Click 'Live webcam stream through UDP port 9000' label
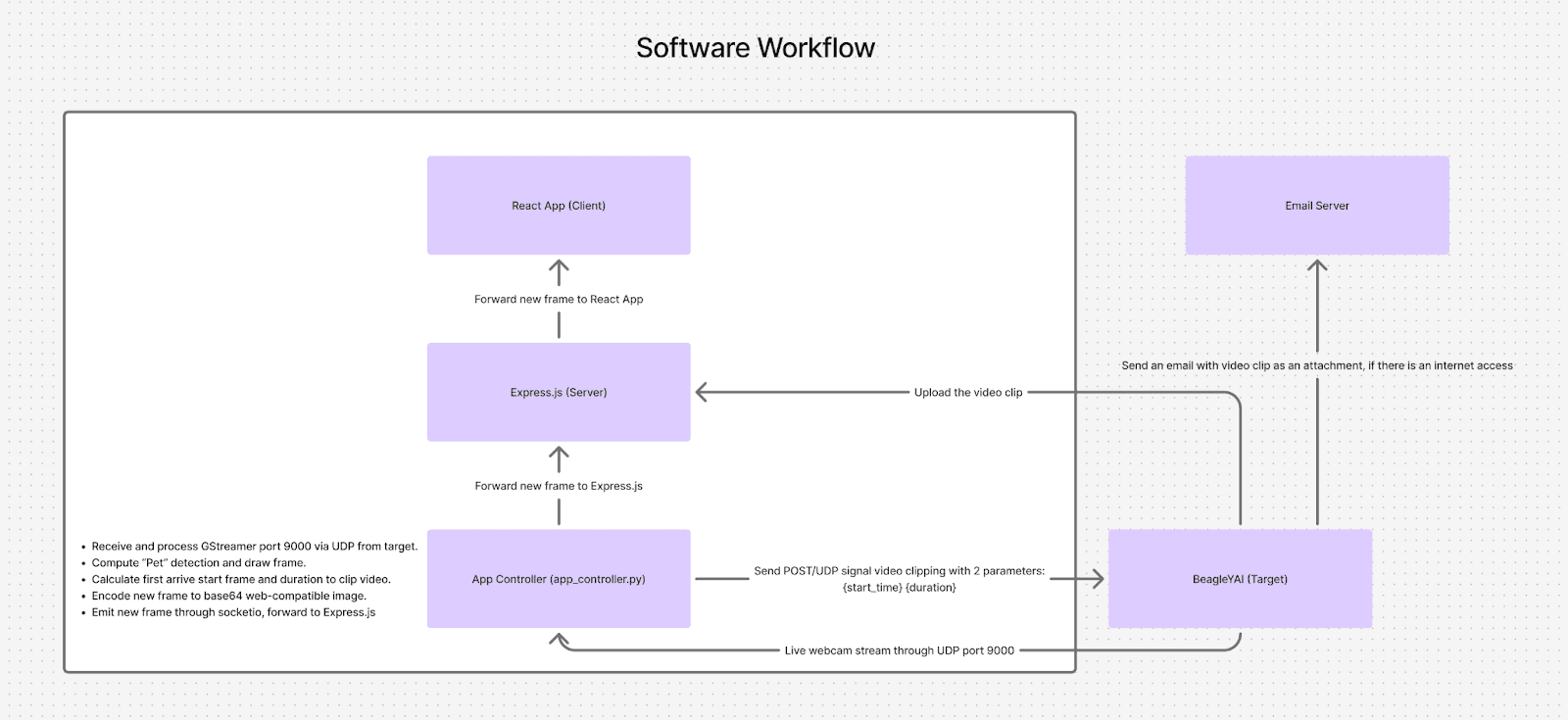 click(x=899, y=650)
